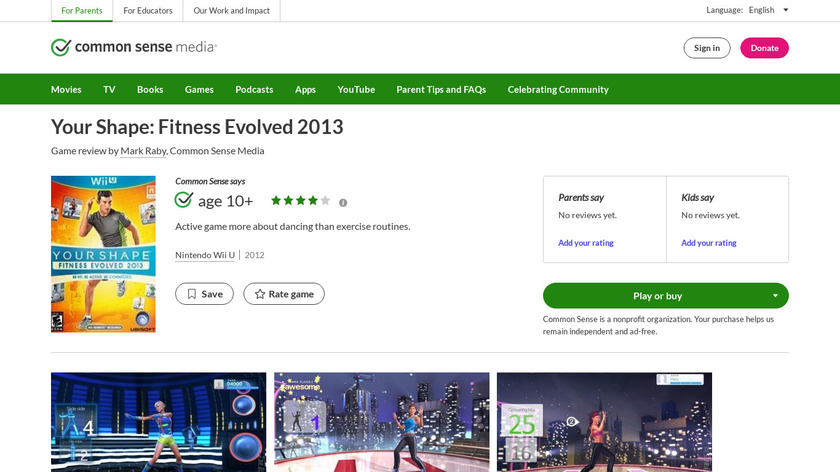
Task: Click 'No reviews yet.' under Parents say
Action: pyautogui.click(x=588, y=215)
